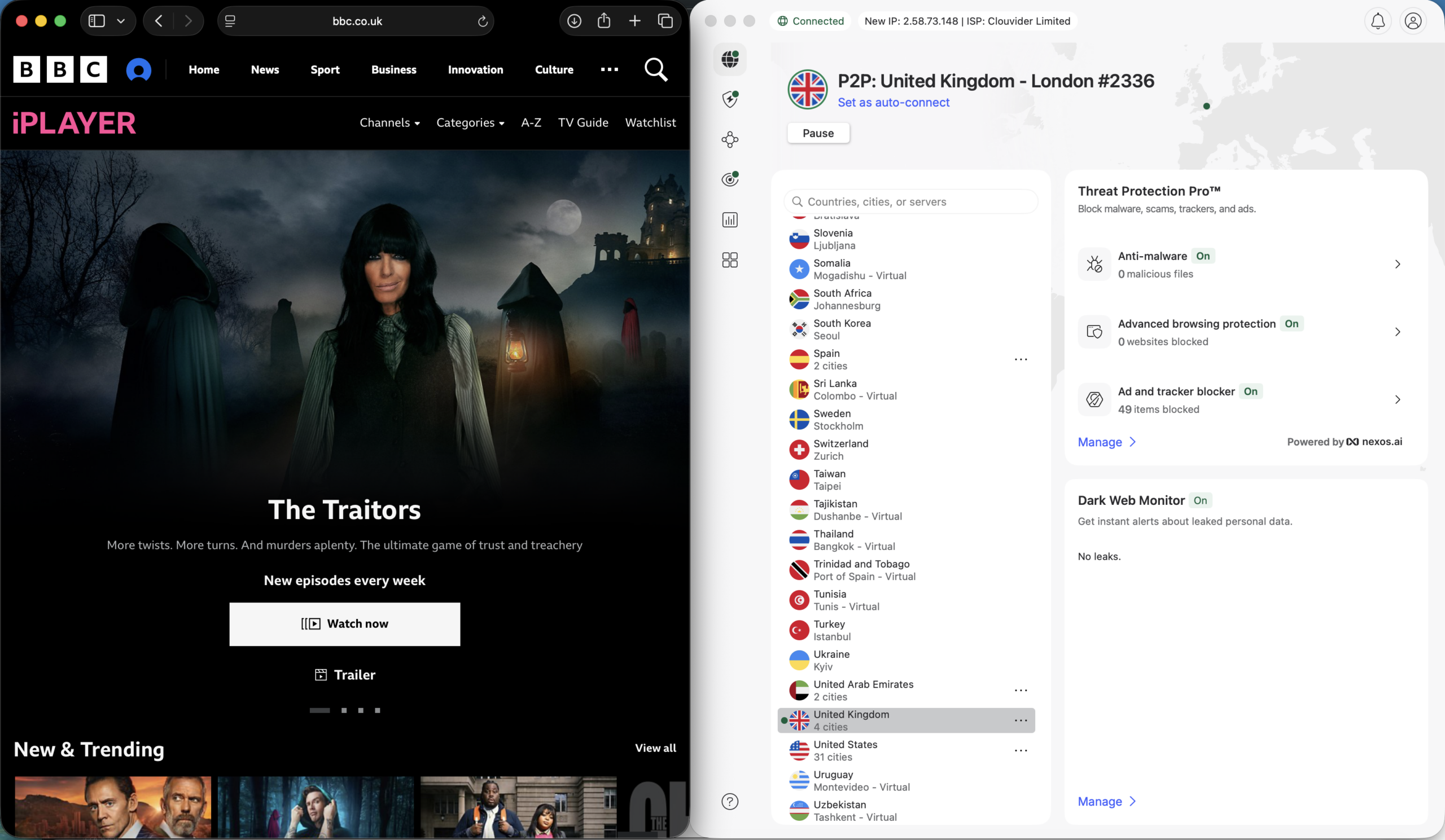
Task: Click Safari page reader menu icon in address bar
Action: pyautogui.click(x=230, y=21)
